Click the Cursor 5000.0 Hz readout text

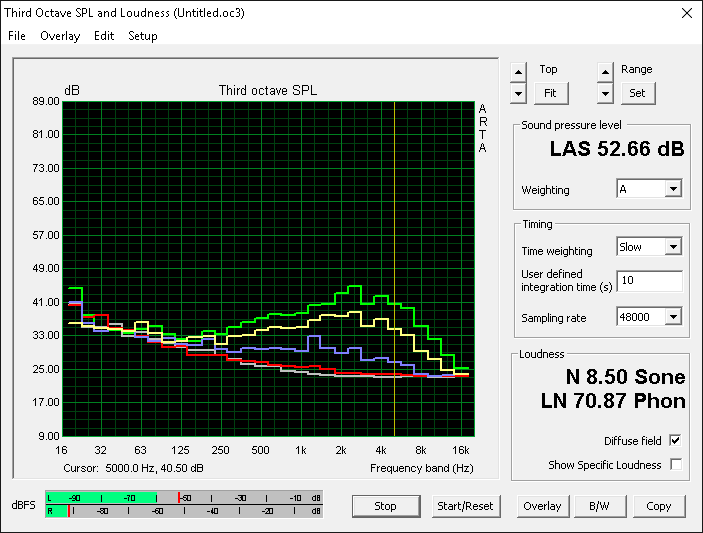tap(134, 468)
